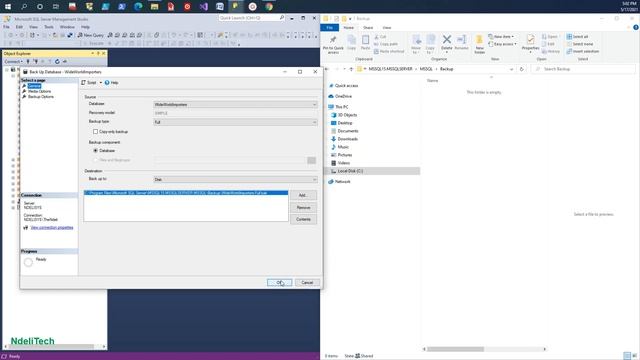This screenshot has width=640, height=360.
Task: Click the Remove destination button
Action: click(x=303, y=207)
